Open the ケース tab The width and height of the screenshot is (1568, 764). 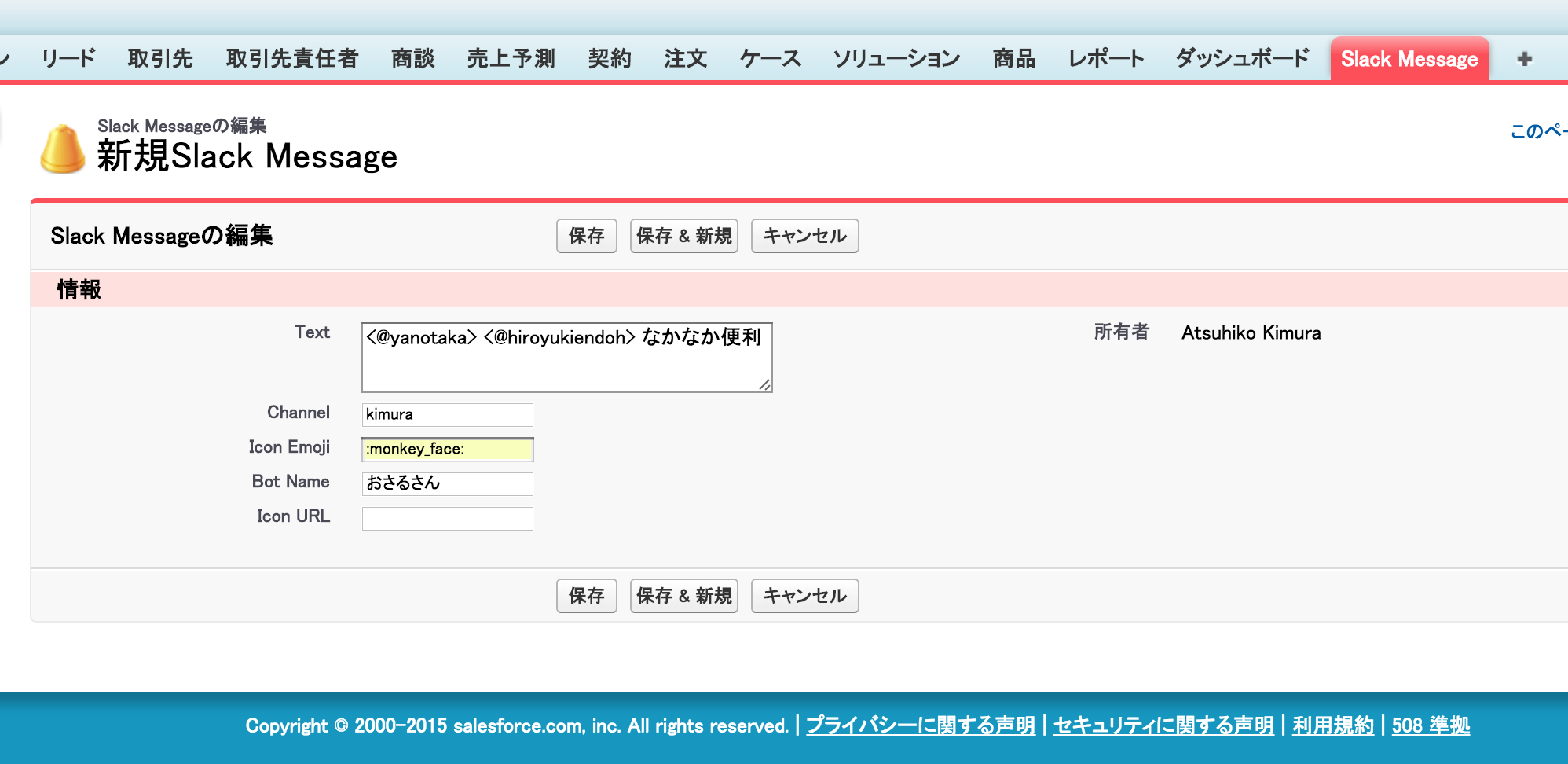(x=770, y=58)
